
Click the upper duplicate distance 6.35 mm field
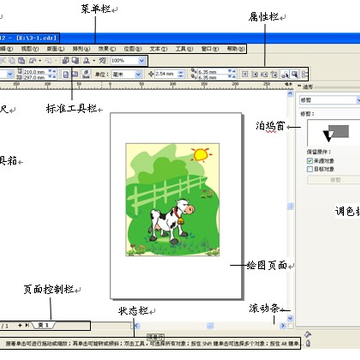point(213,71)
